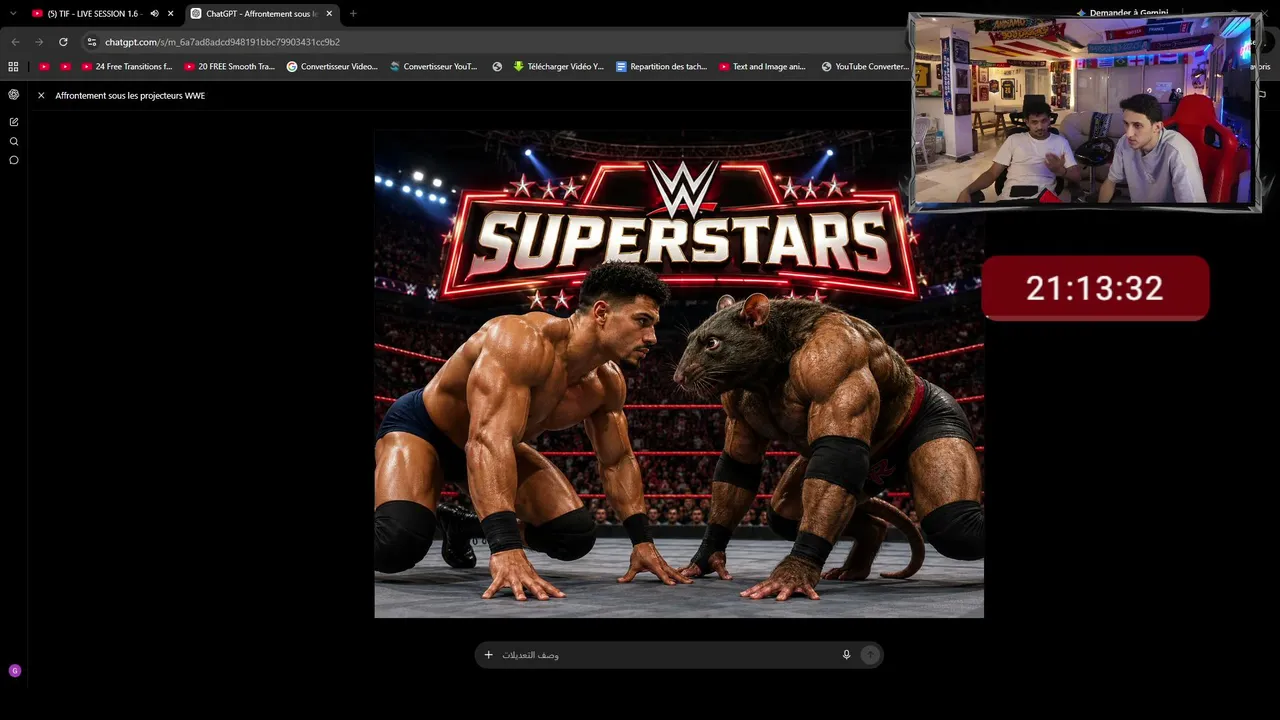
Task: Open the apps grid in bookmarks bar
Action: point(13,67)
